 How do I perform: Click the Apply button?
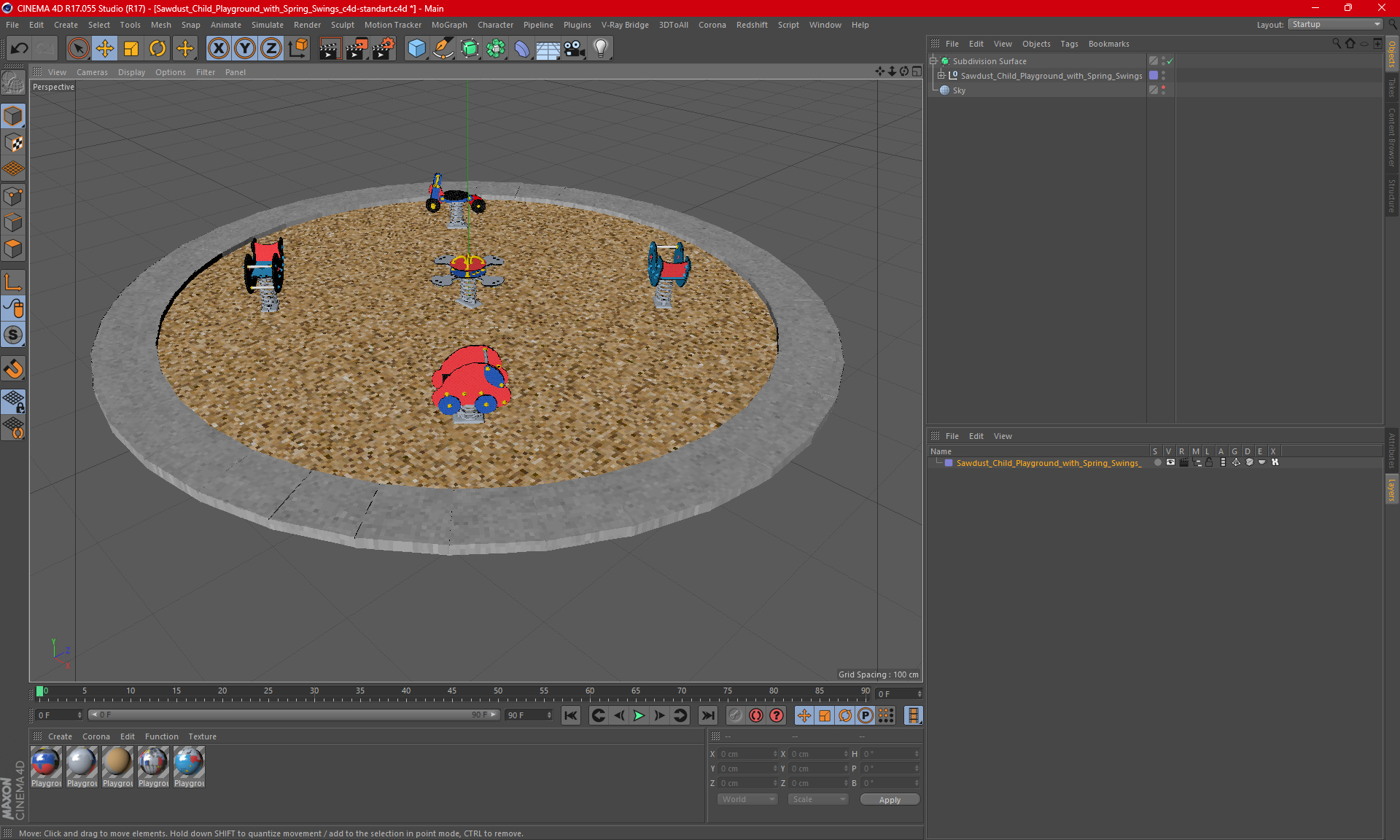(x=890, y=800)
